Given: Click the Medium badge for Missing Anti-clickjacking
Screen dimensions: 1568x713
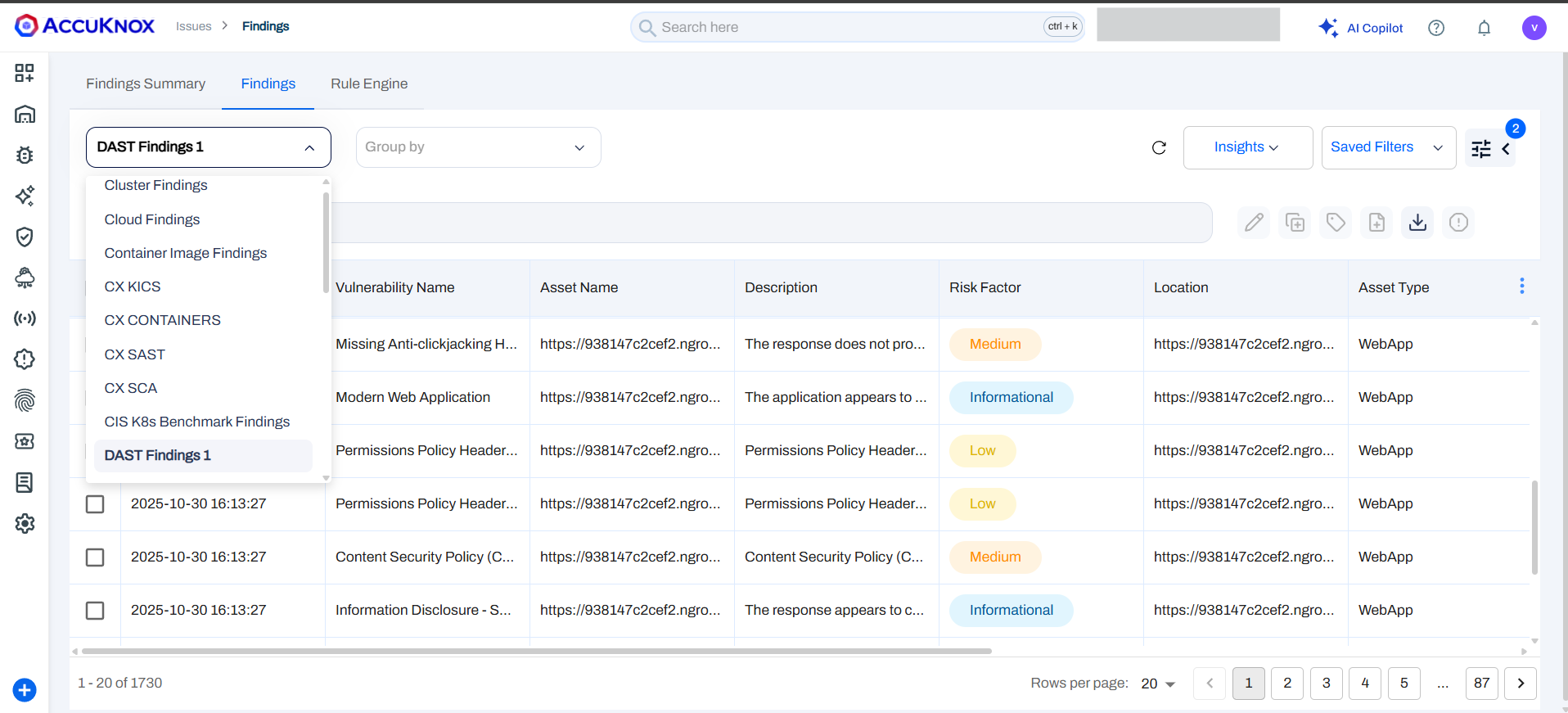Looking at the screenshot, I should 995,345.
